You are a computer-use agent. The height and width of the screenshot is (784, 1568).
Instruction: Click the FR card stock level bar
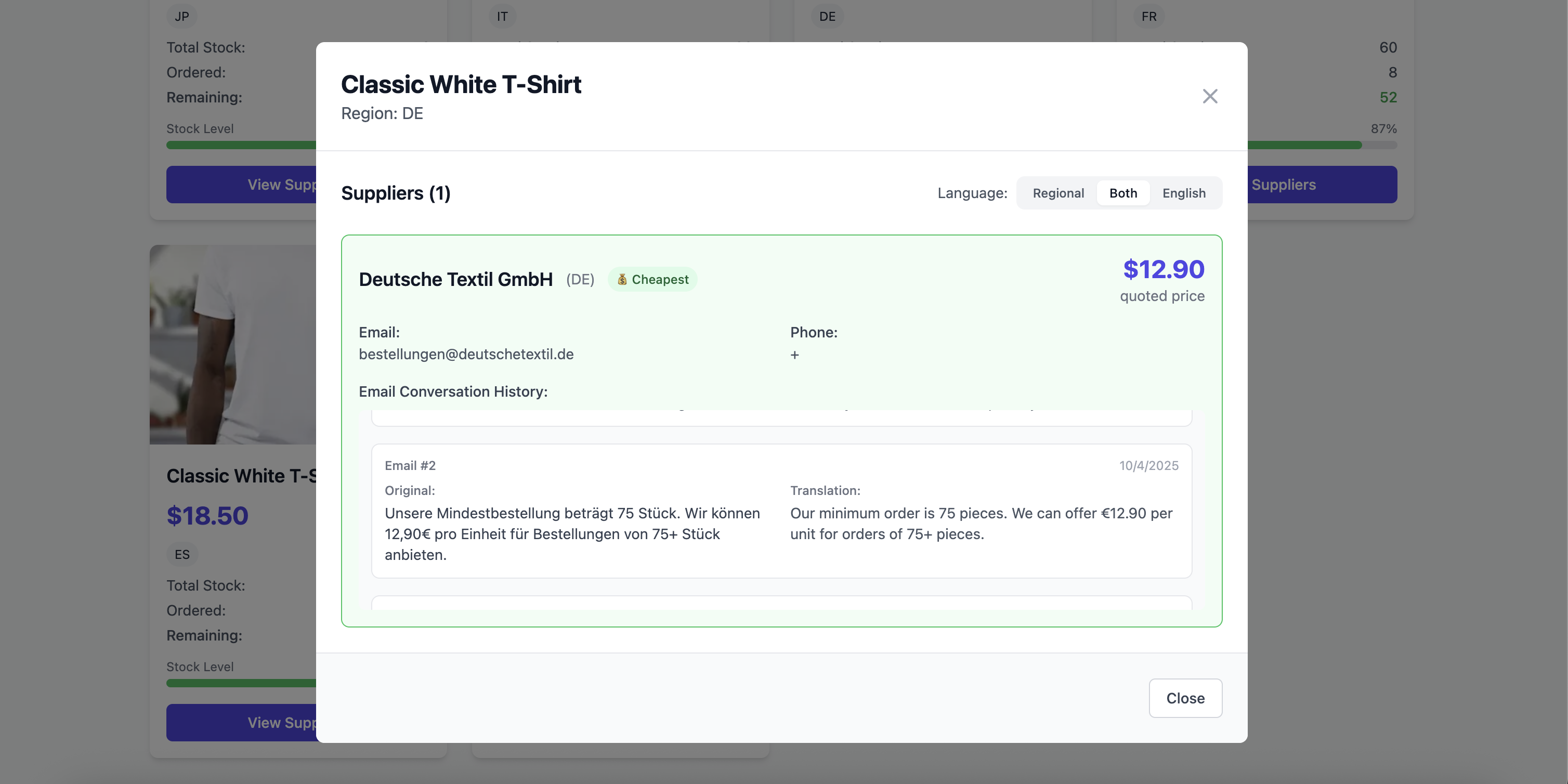(1321, 146)
